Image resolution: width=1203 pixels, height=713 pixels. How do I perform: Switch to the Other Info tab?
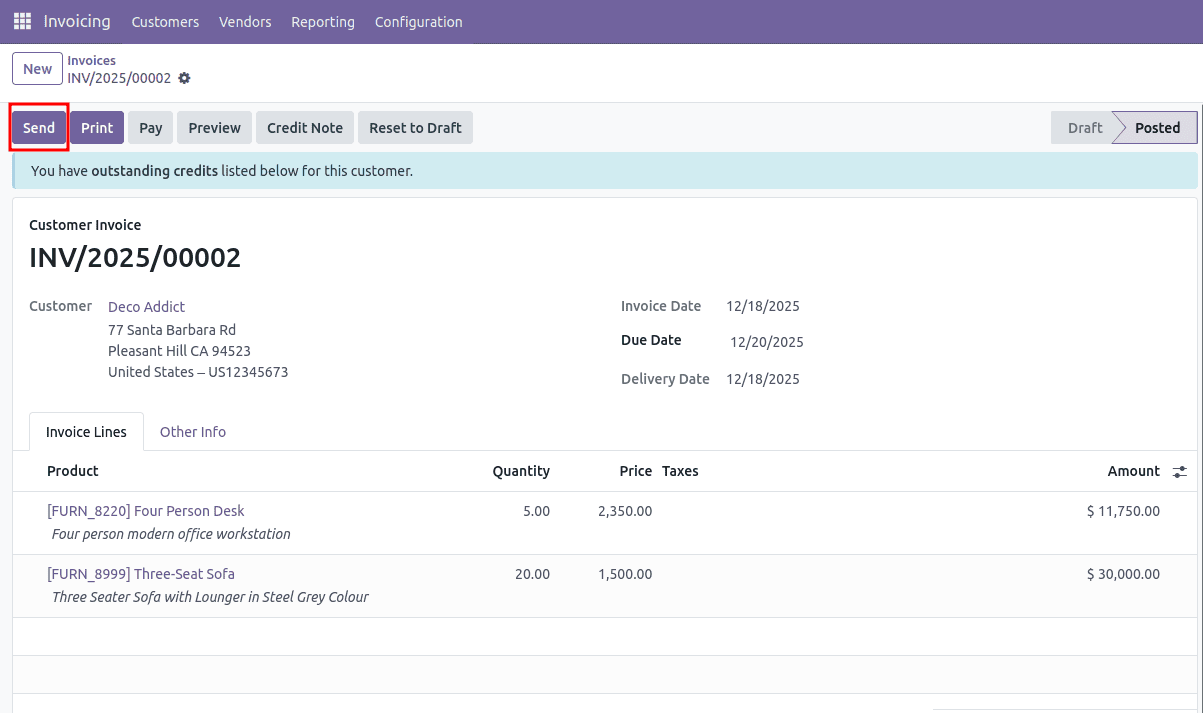point(193,431)
